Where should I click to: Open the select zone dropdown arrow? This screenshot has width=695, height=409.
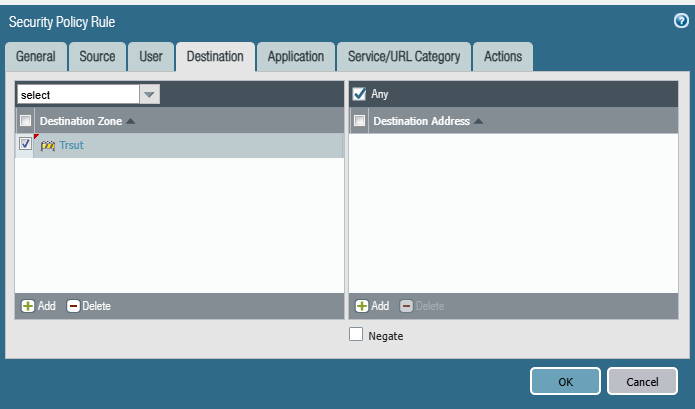pos(149,94)
